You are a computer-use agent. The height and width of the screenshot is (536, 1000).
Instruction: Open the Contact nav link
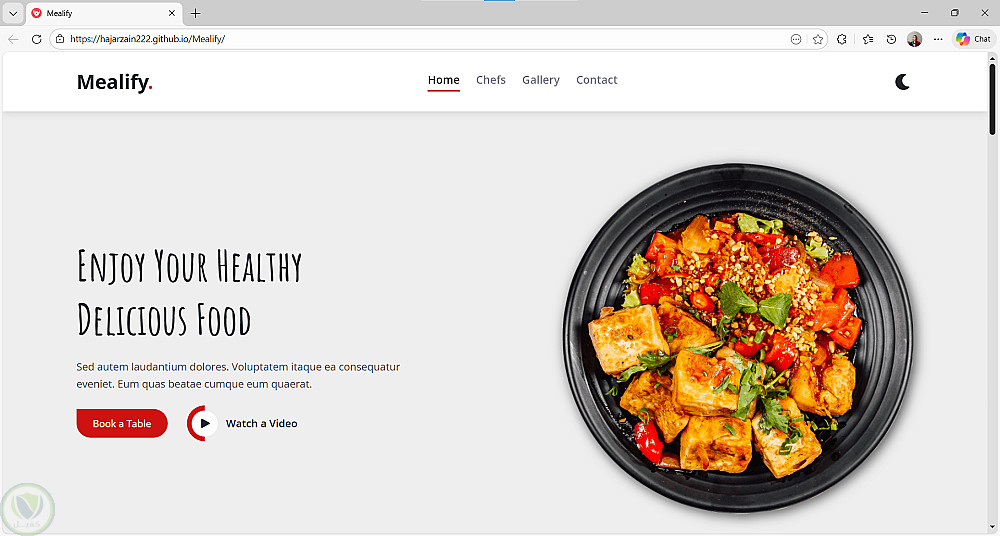pos(596,80)
